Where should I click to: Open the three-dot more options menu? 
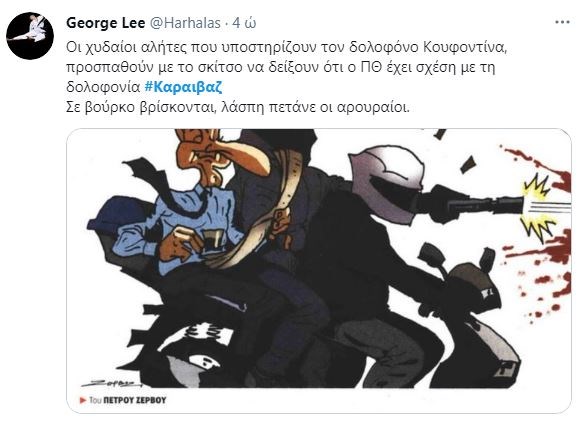(562, 22)
